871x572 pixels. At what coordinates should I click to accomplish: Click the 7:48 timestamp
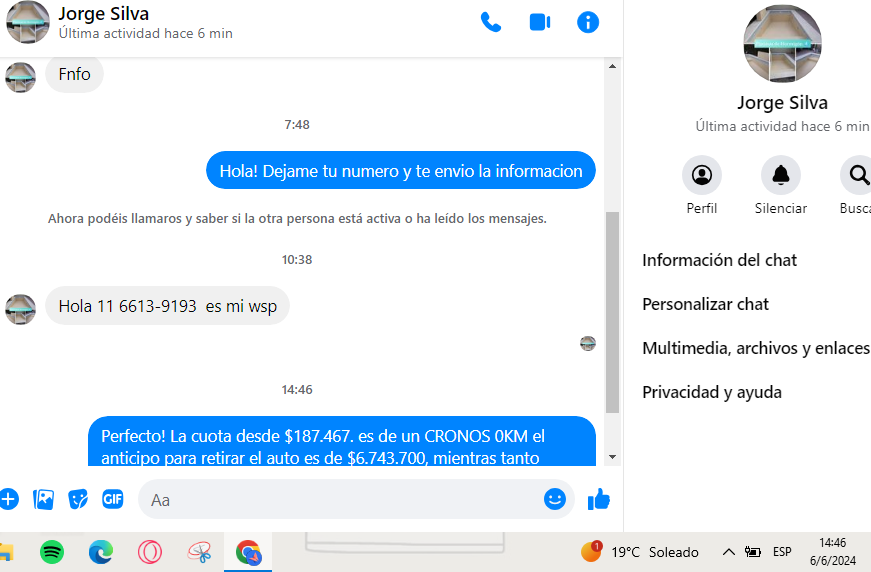coord(297,124)
